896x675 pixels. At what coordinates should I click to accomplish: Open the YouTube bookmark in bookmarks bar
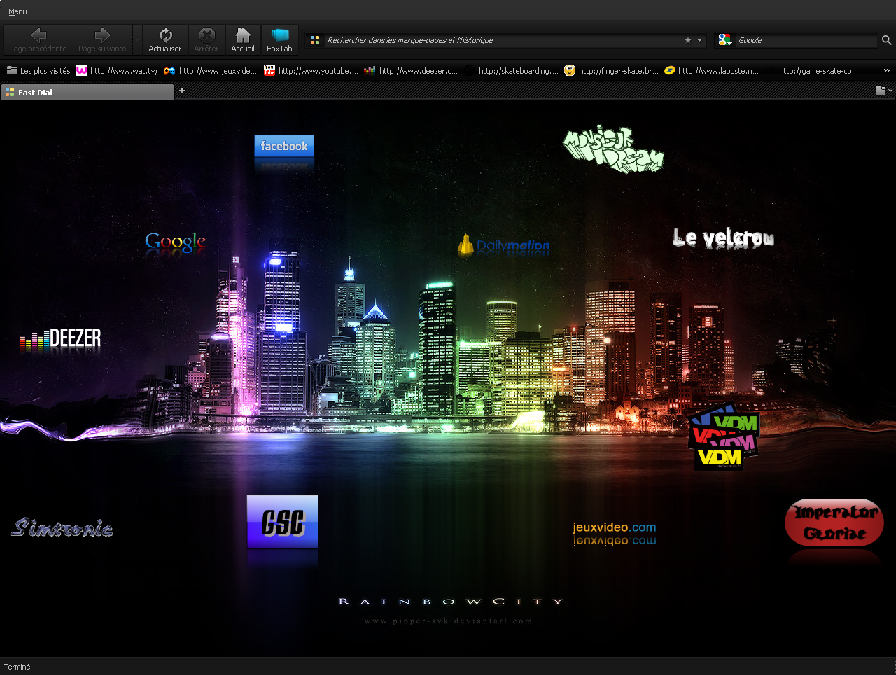point(311,70)
